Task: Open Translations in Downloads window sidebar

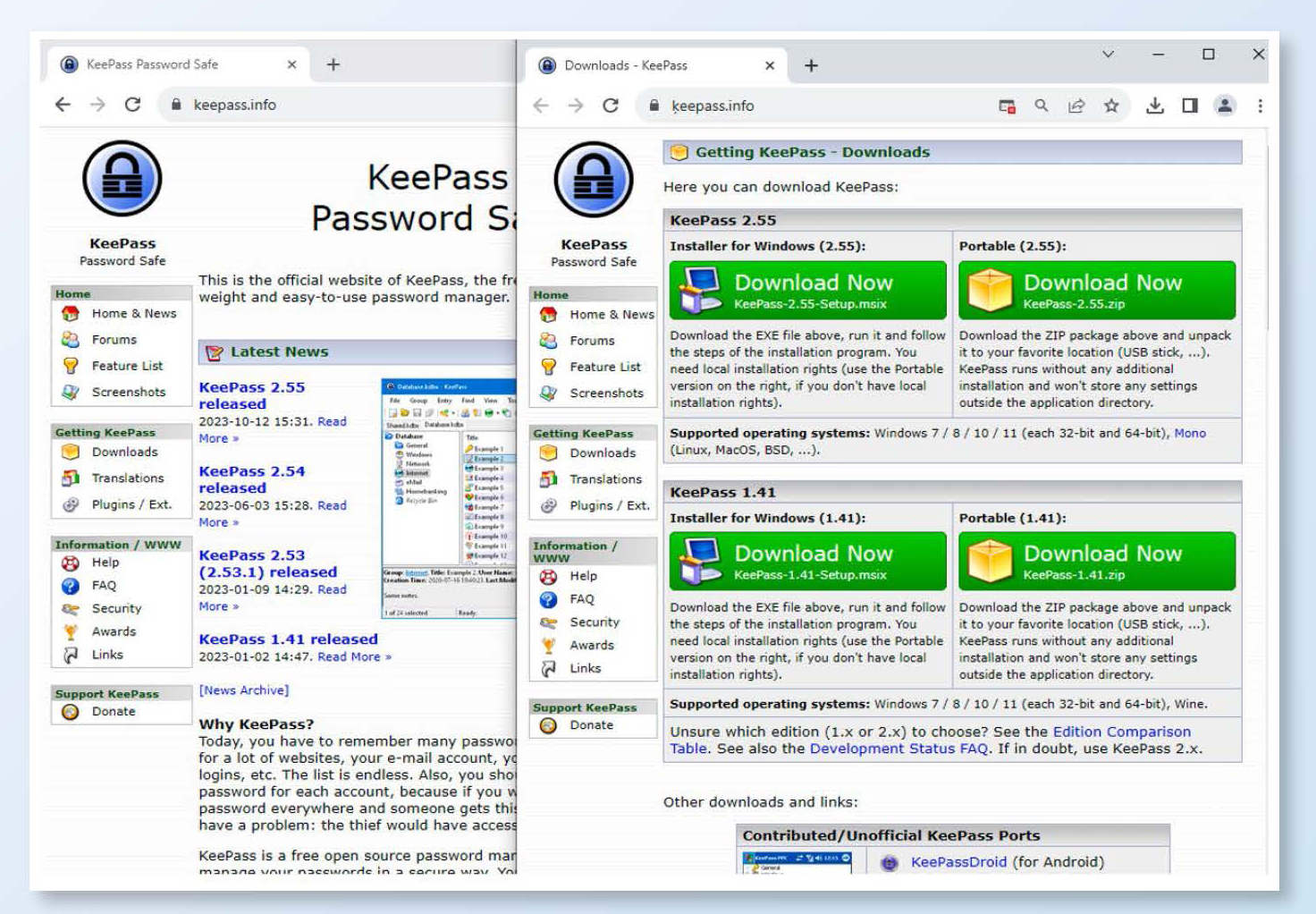Action: click(605, 479)
